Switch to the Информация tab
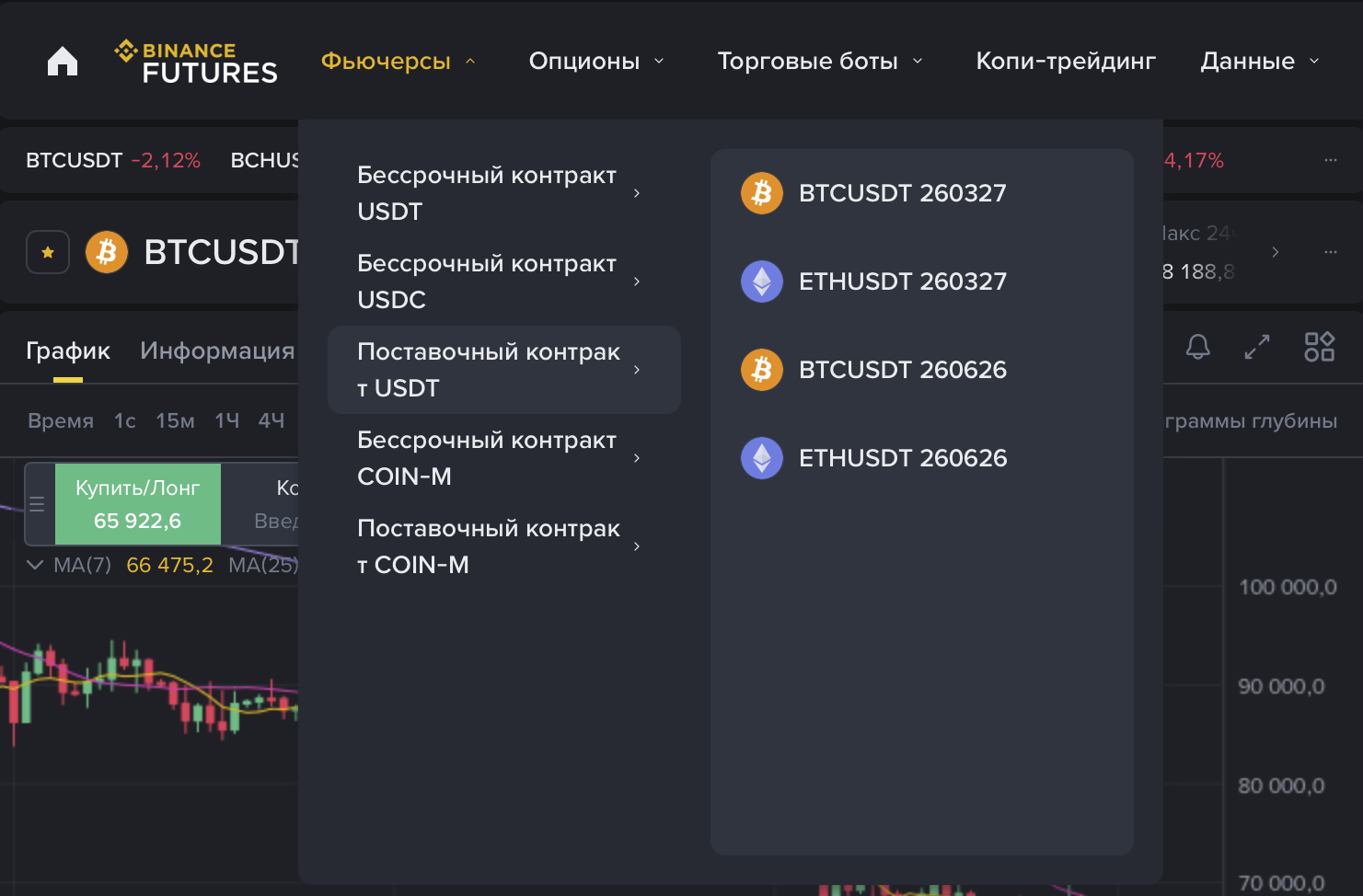Image resolution: width=1363 pixels, height=896 pixels. (x=216, y=350)
